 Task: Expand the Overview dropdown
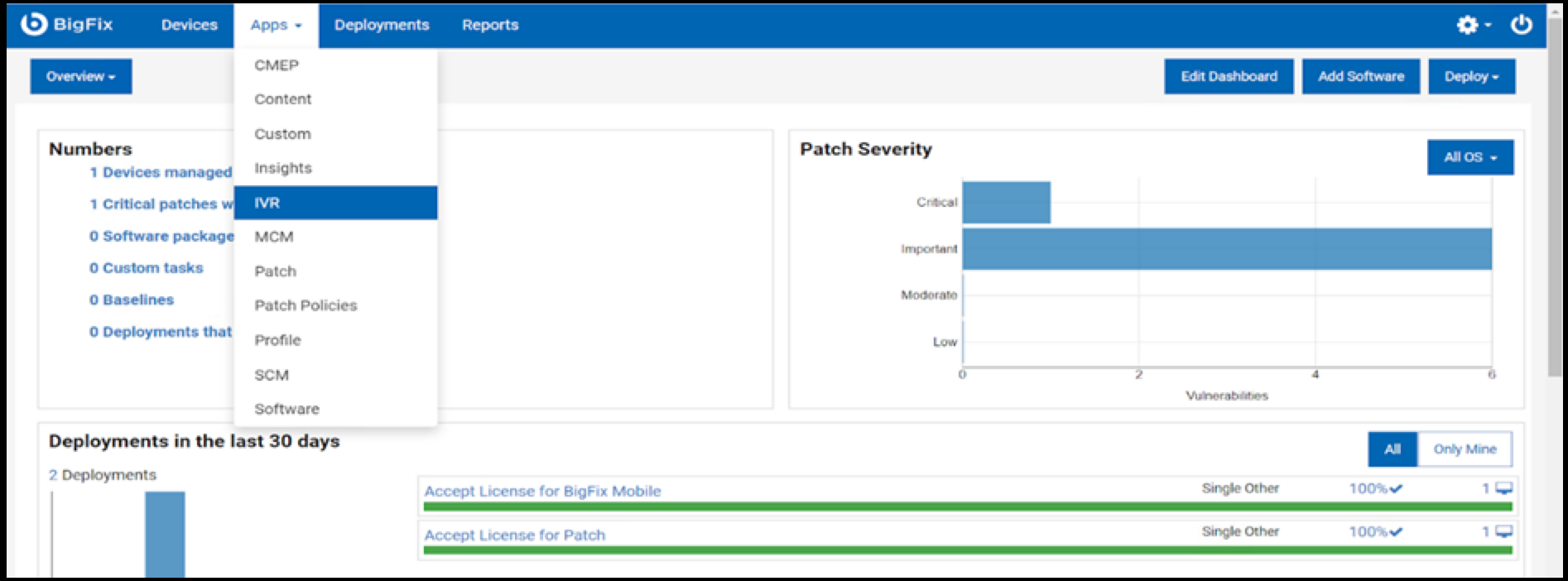(x=80, y=76)
